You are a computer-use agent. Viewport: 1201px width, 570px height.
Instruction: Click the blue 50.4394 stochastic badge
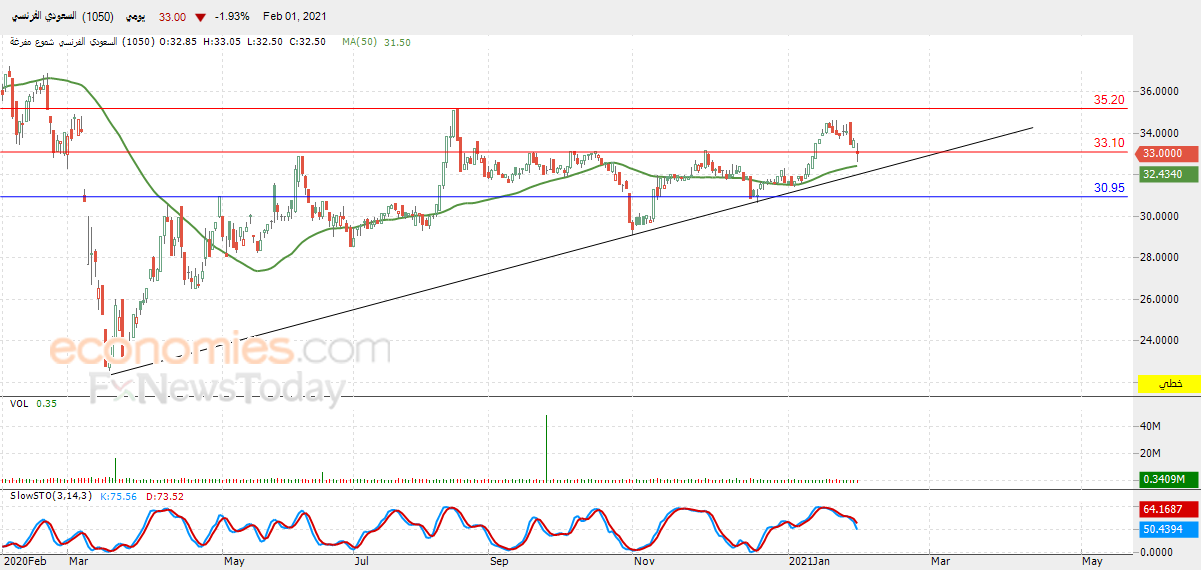[x=1168, y=529]
